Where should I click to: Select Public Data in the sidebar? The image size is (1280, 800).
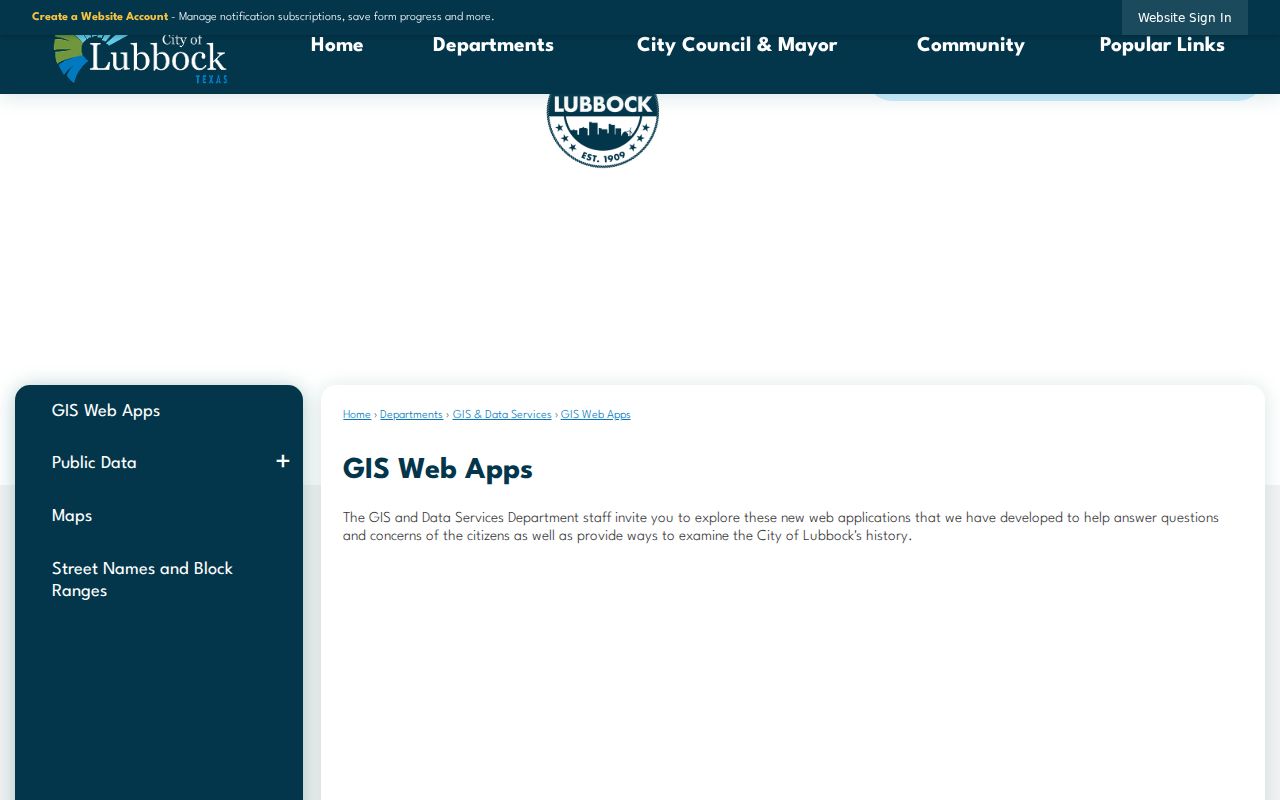(x=94, y=463)
